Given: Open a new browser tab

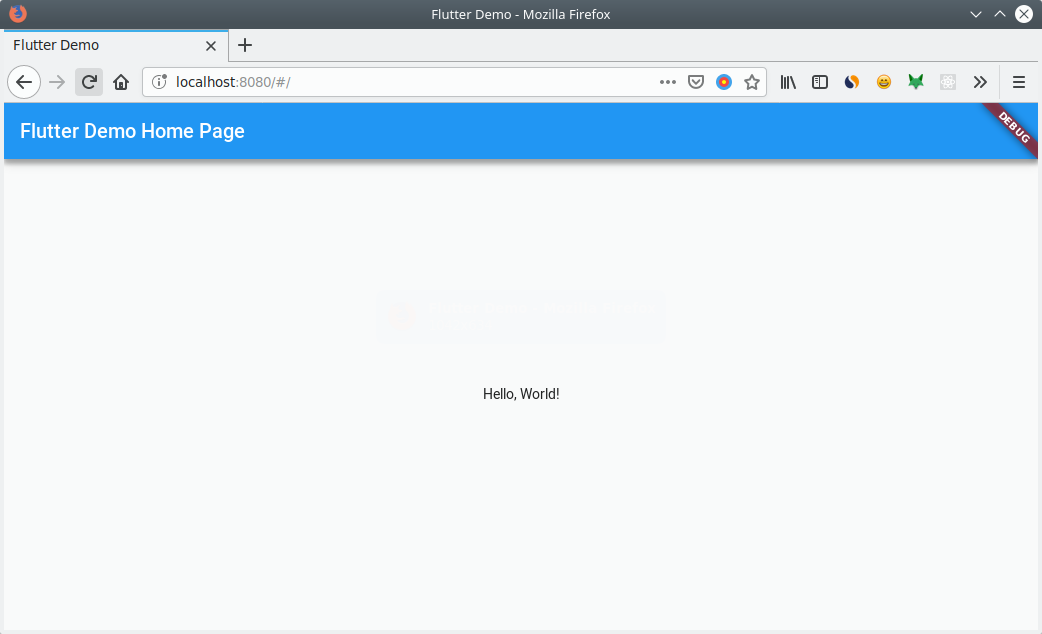Looking at the screenshot, I should (245, 45).
